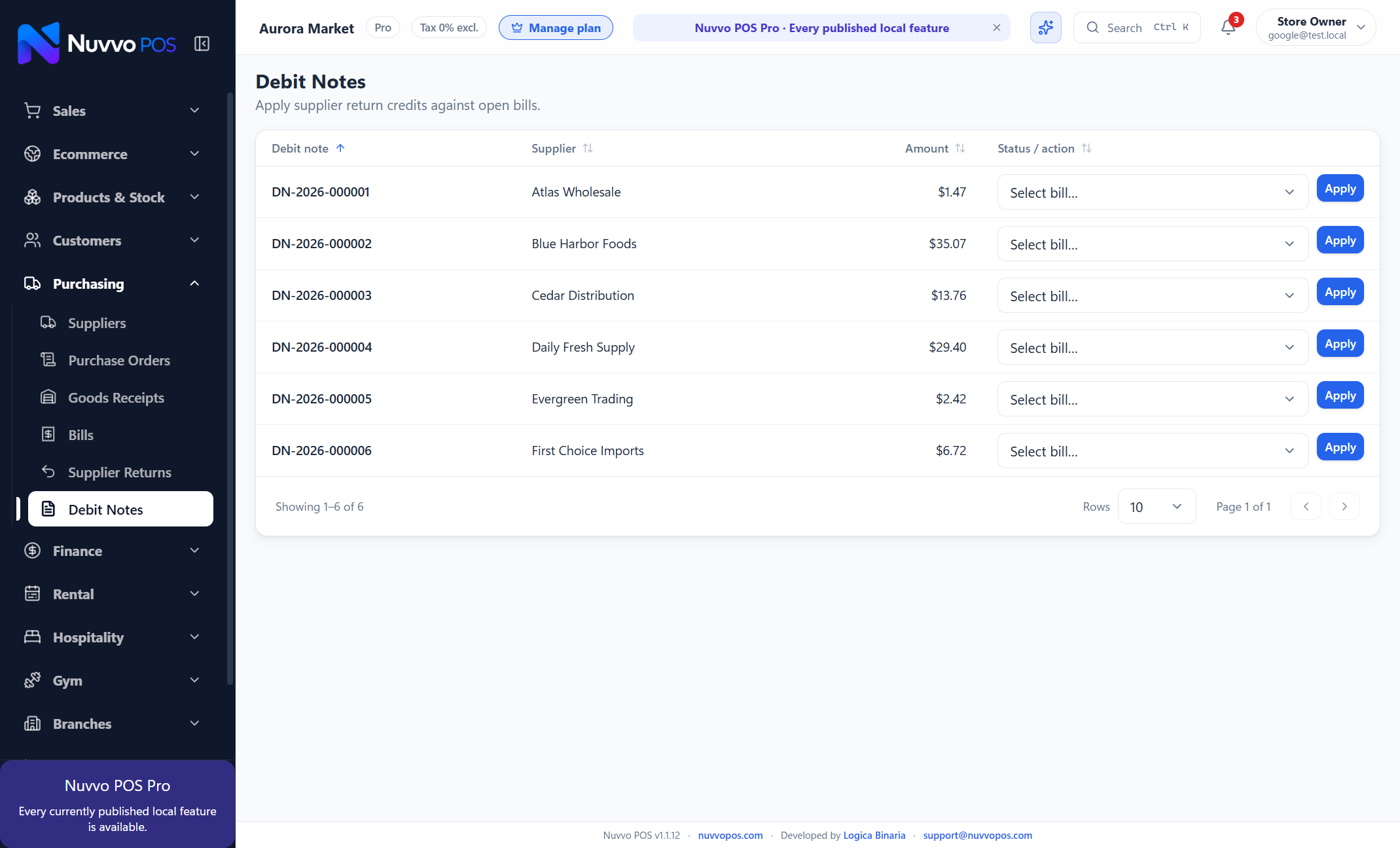Click the Purchasing truck icon
The width and height of the screenshot is (1400, 848).
(32, 284)
